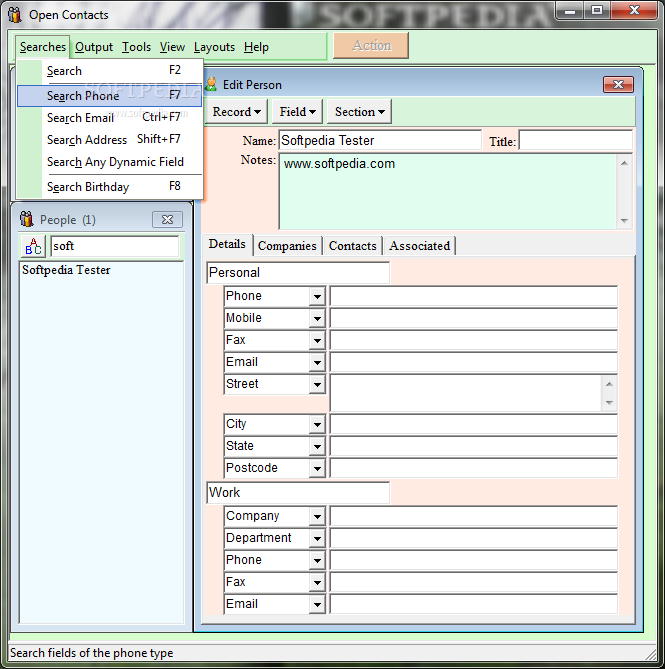Choose Search Any Dynamic Field

(x=110, y=162)
